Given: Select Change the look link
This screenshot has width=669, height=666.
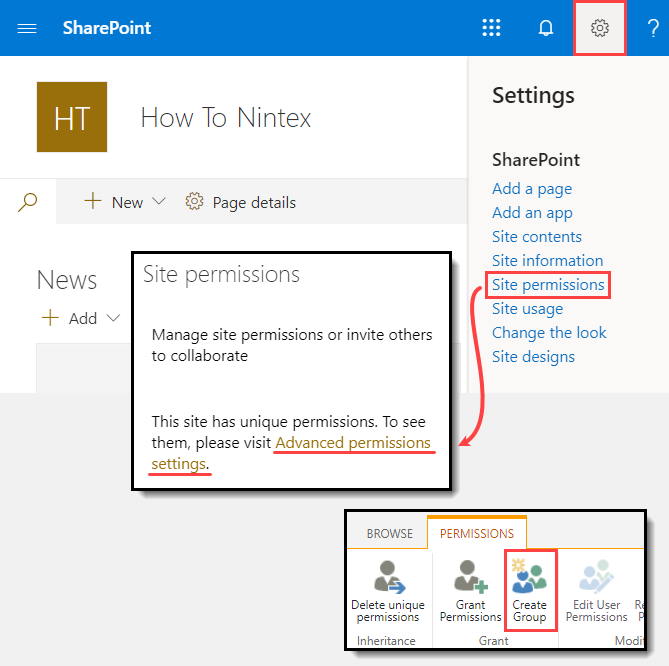Looking at the screenshot, I should pyautogui.click(x=549, y=332).
